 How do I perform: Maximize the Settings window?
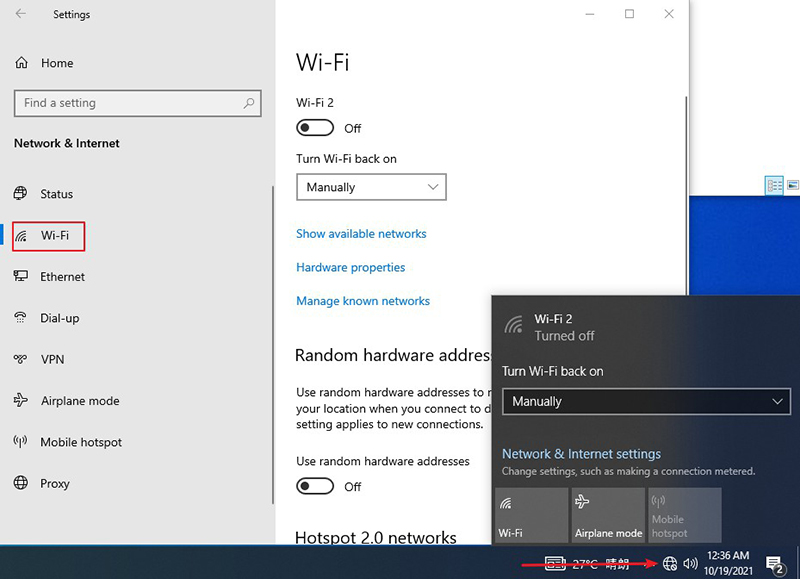point(630,14)
